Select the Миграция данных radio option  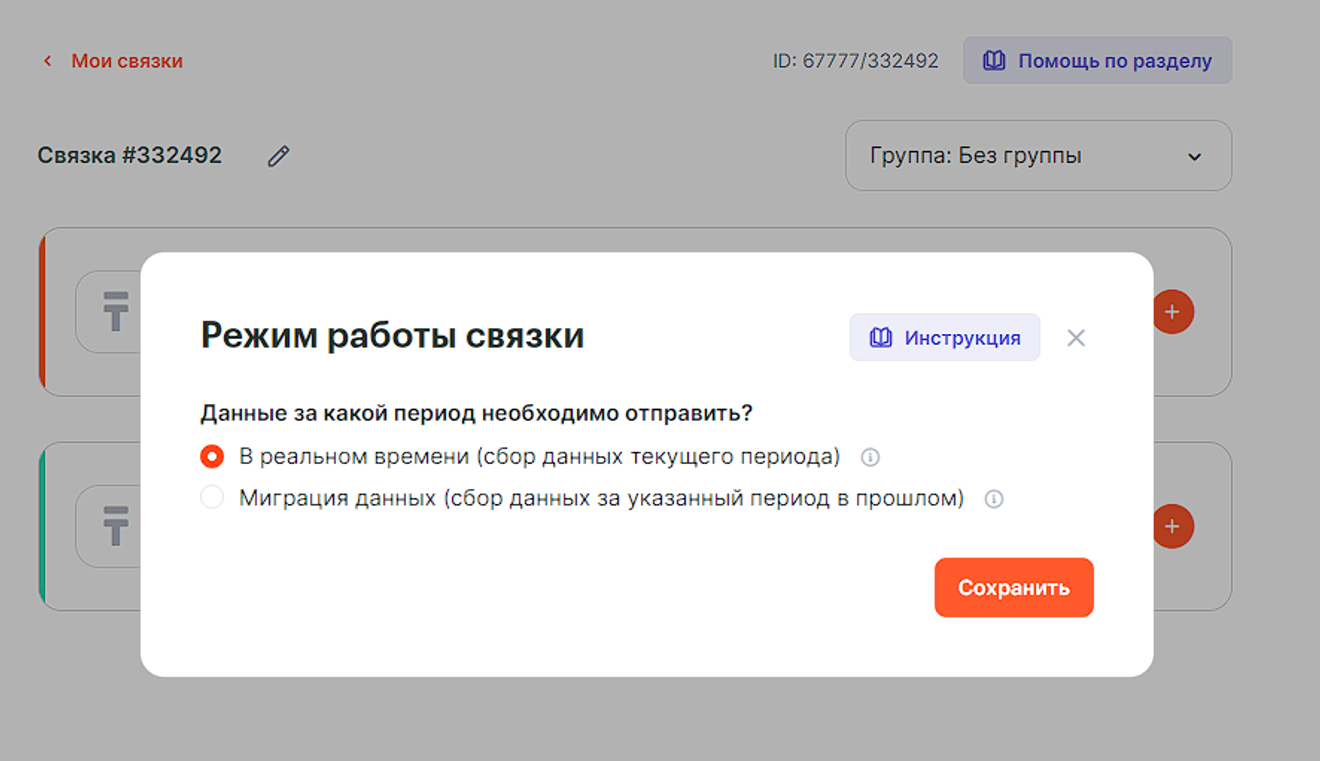click(212, 498)
